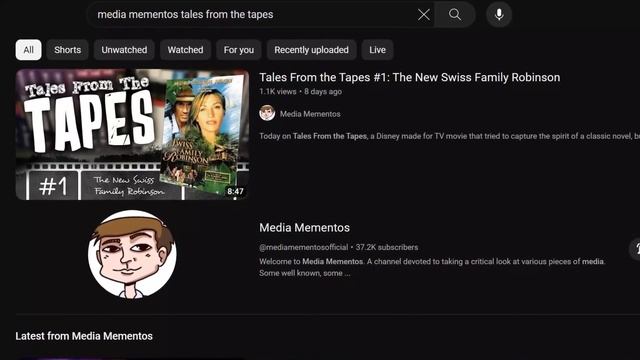This screenshot has width=640, height=360.
Task: Click the '1.1K views' text
Action: click(278, 91)
